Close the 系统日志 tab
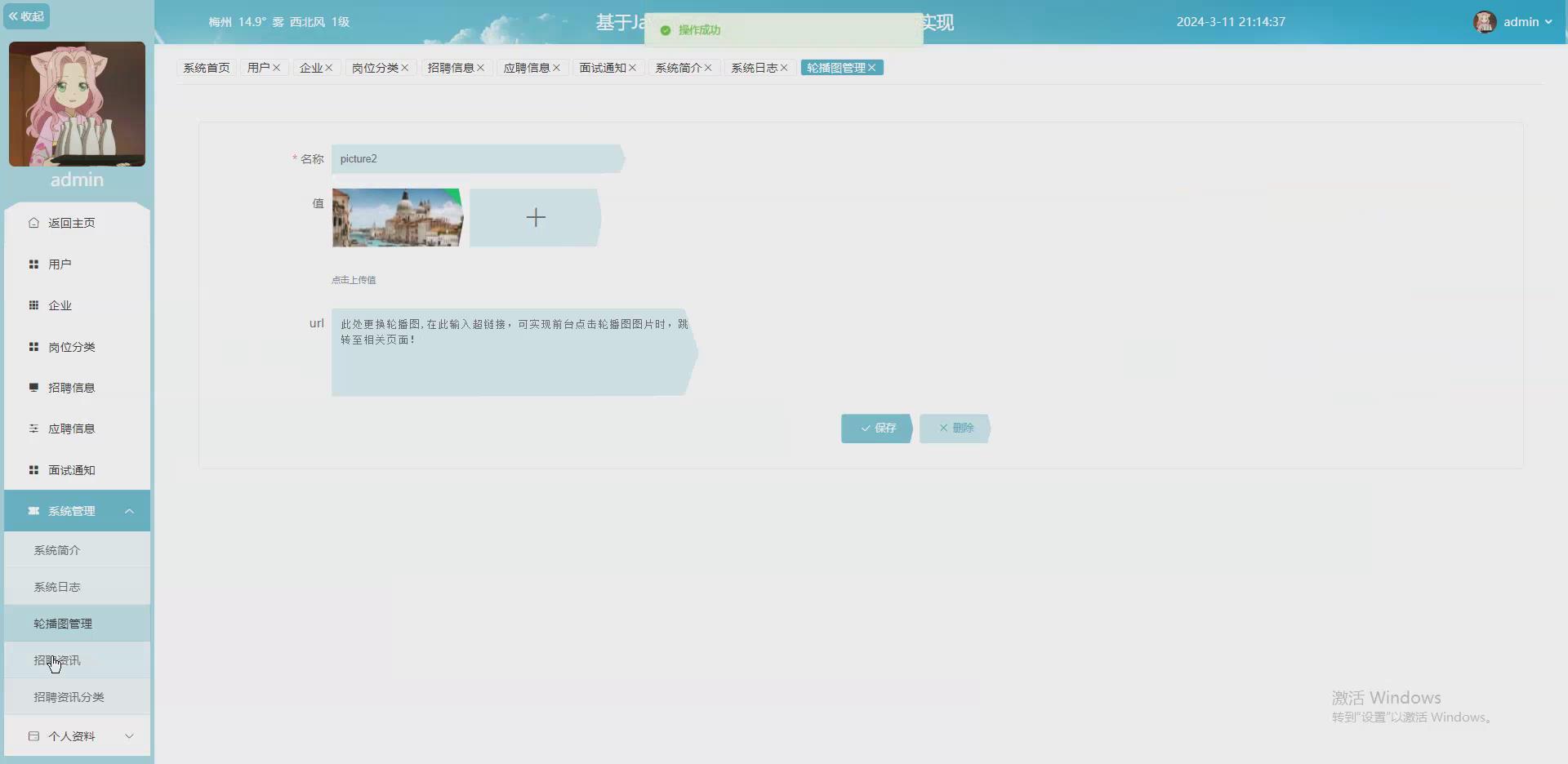This screenshot has height=764, width=1568. coord(784,68)
